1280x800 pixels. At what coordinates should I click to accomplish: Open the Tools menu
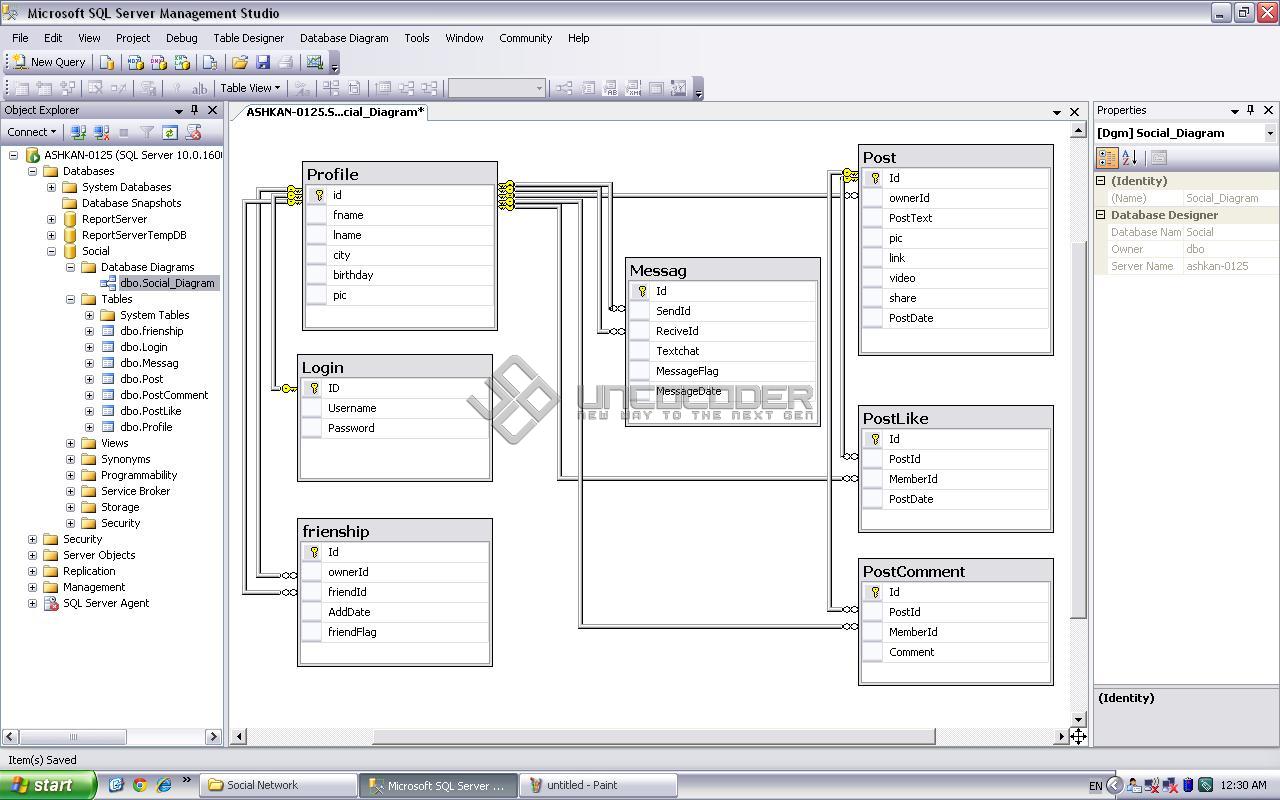pyautogui.click(x=417, y=38)
